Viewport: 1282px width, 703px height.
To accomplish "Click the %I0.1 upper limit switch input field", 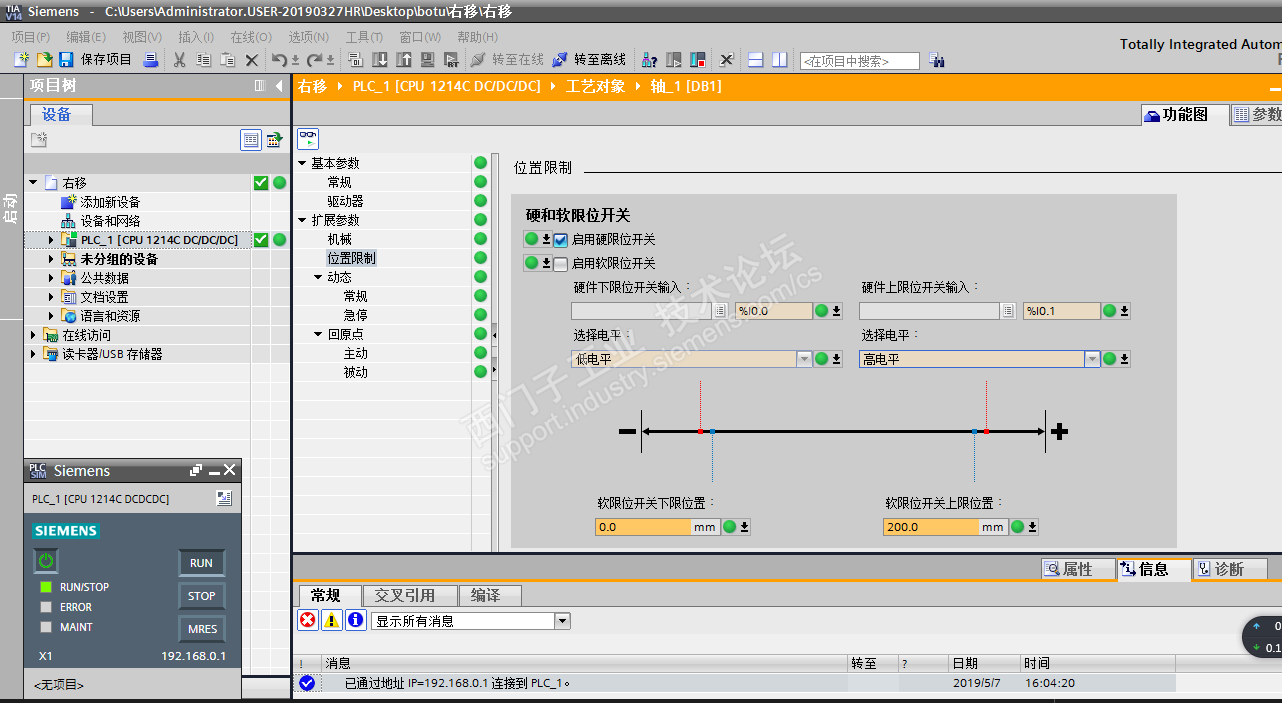I will 1062,311.
